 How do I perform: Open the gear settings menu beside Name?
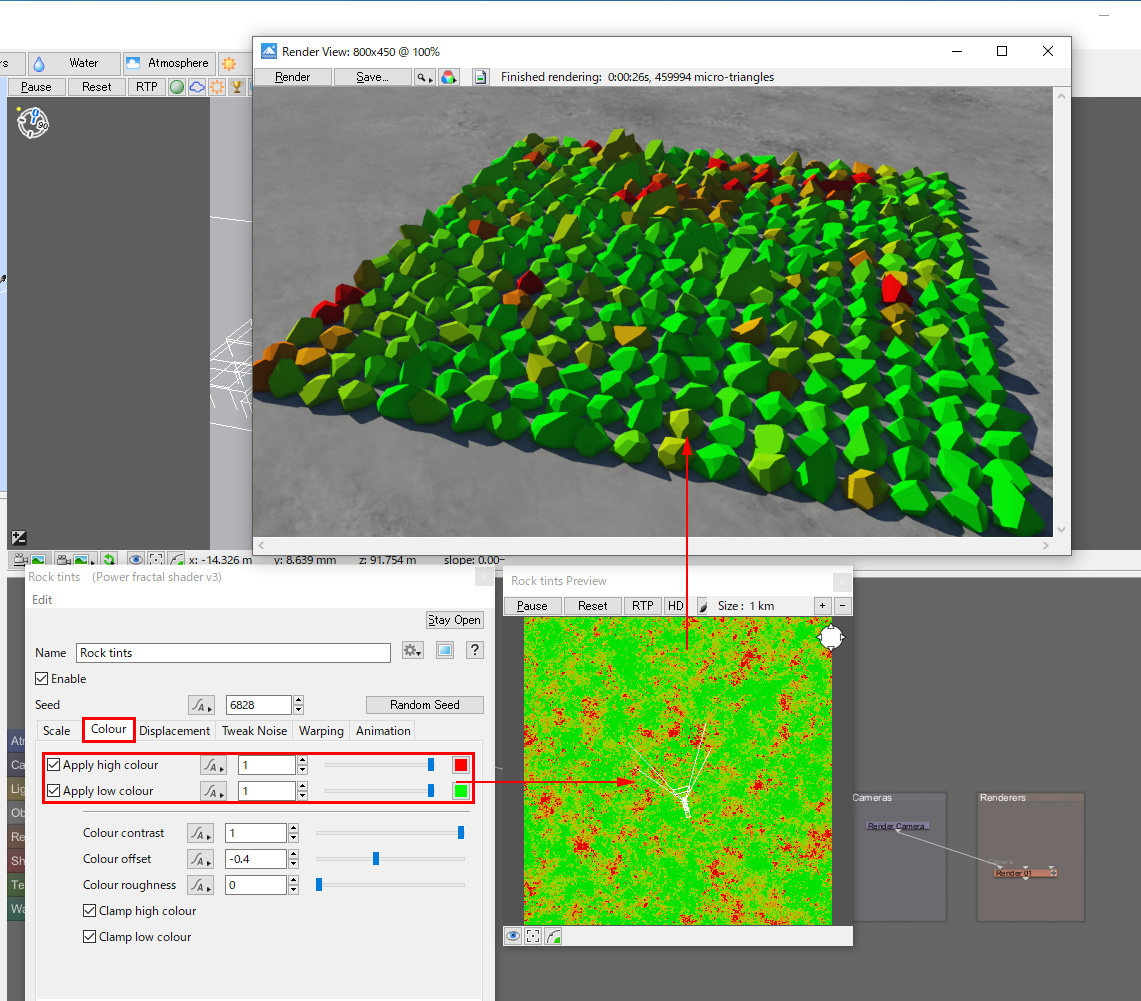411,651
